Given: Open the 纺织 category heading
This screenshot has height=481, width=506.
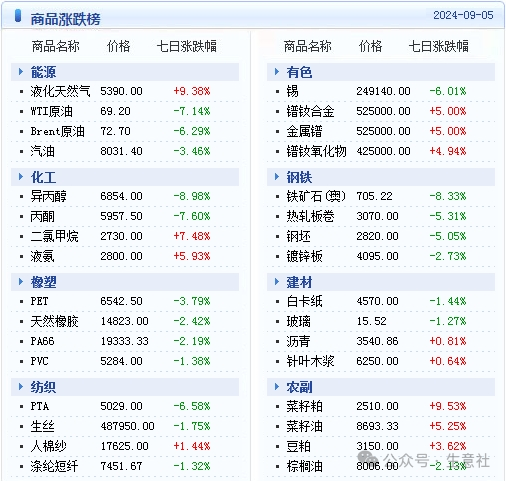Looking at the screenshot, I should click(x=43, y=387).
